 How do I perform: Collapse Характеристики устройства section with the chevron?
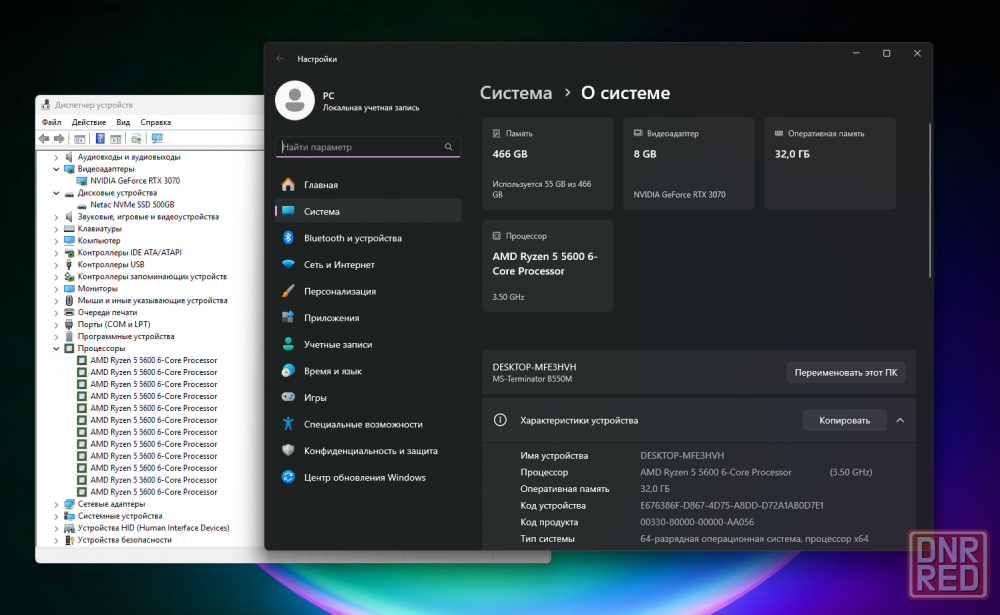[900, 420]
